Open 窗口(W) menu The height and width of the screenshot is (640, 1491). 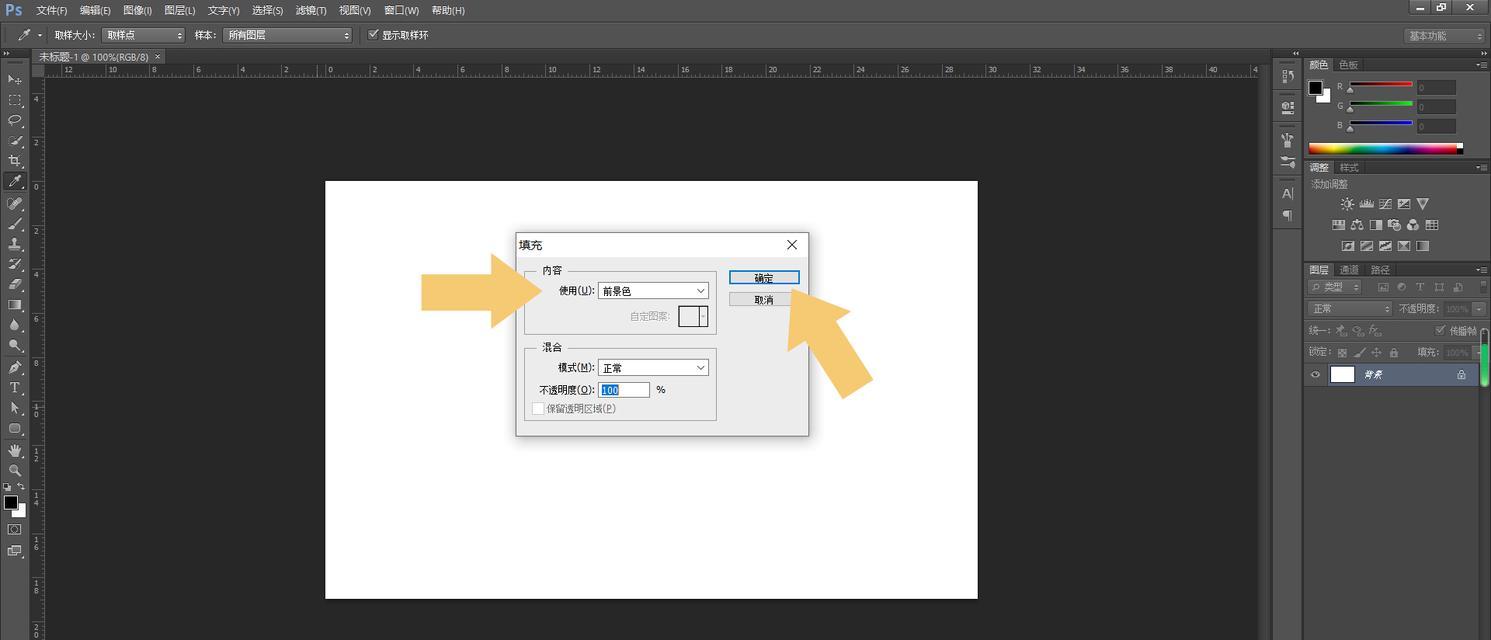pyautogui.click(x=401, y=10)
